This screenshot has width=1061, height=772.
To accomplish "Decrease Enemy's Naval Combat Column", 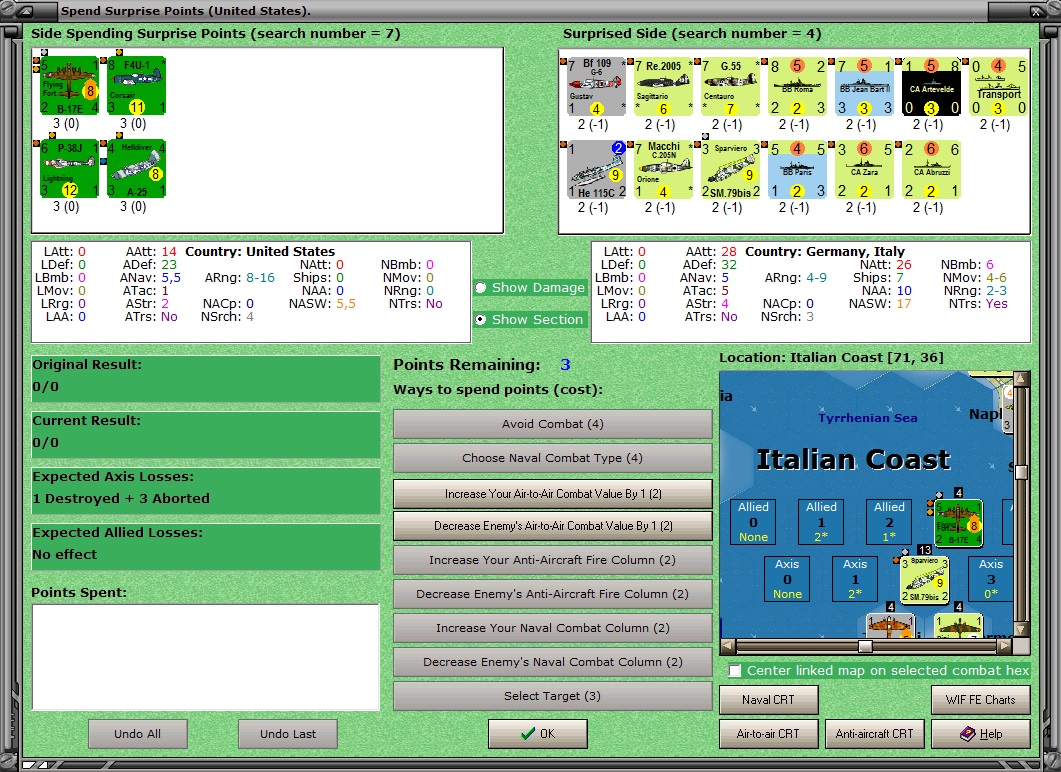I will [x=552, y=662].
